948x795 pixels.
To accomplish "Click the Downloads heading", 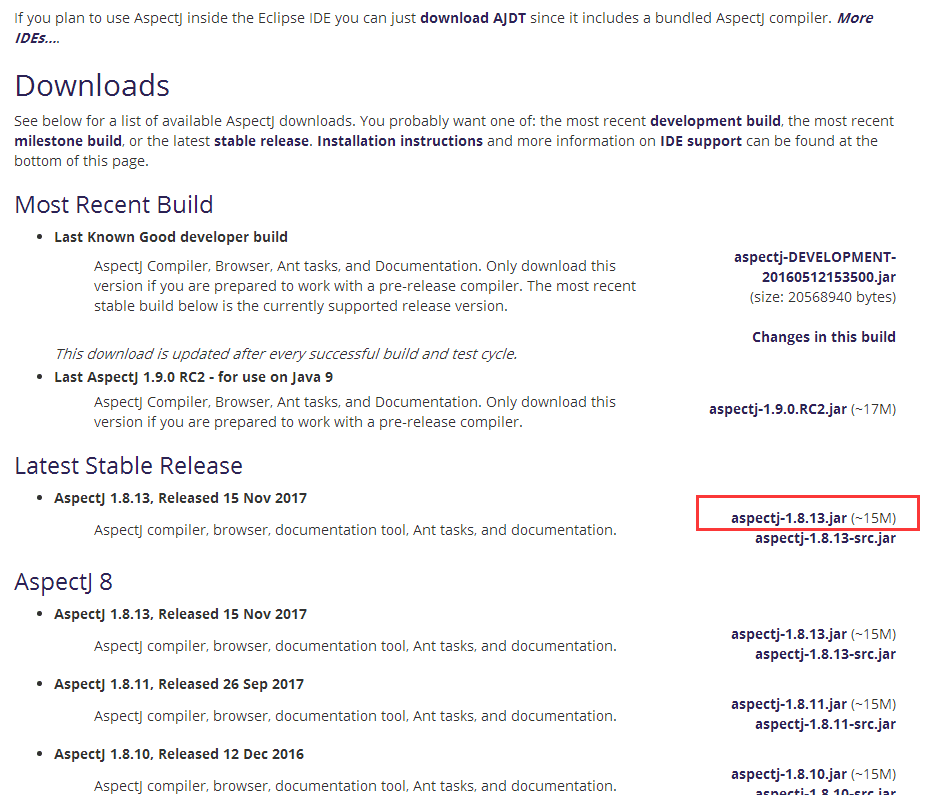I will (92, 86).
